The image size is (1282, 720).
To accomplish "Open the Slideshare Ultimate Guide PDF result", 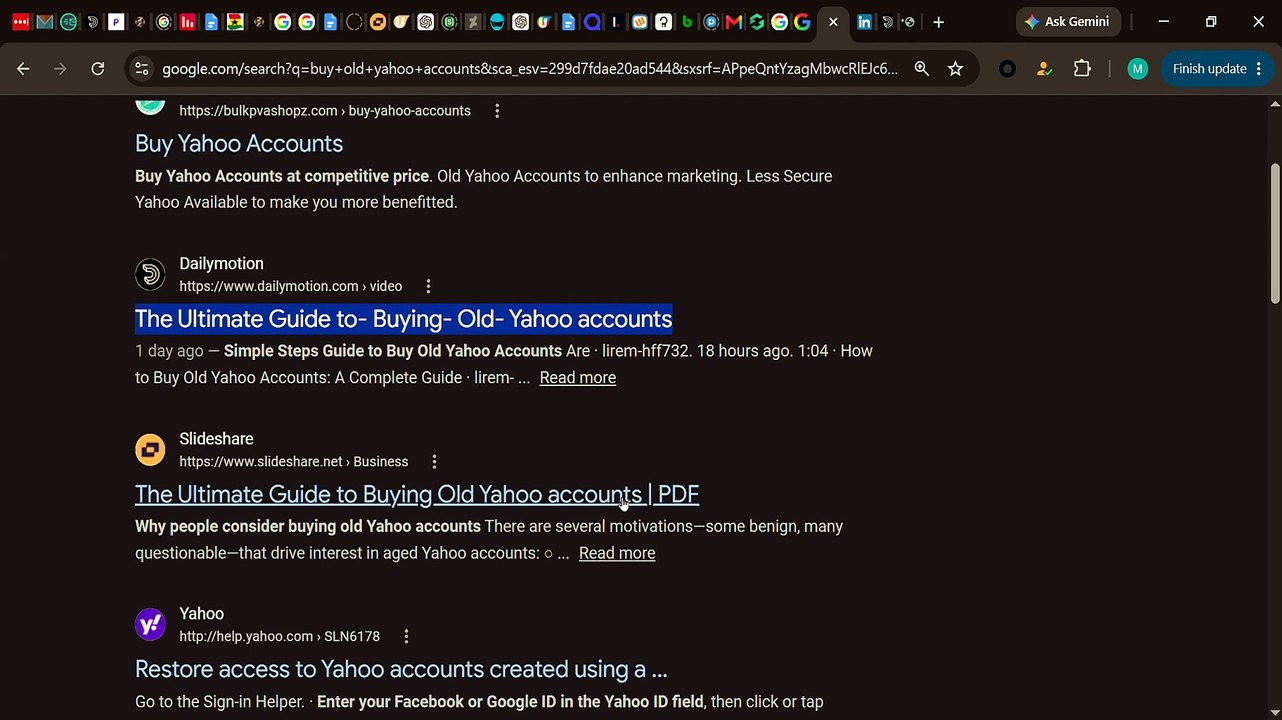I will [x=417, y=494].
